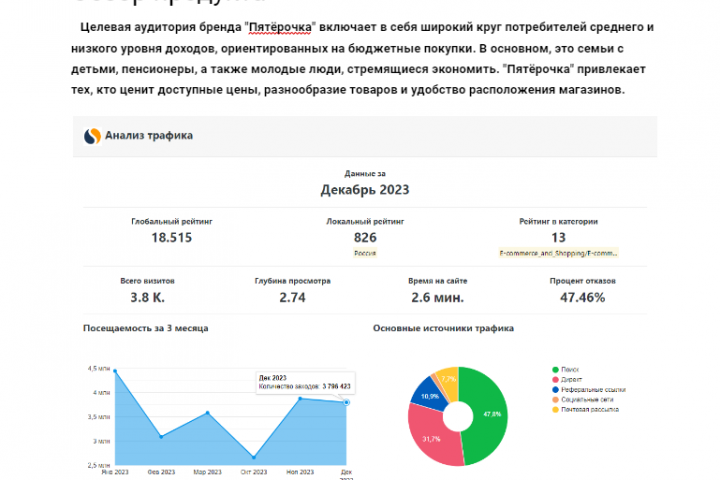Click the green 47,8% donut segment
The height and width of the screenshot is (480, 720).
click(x=490, y=414)
